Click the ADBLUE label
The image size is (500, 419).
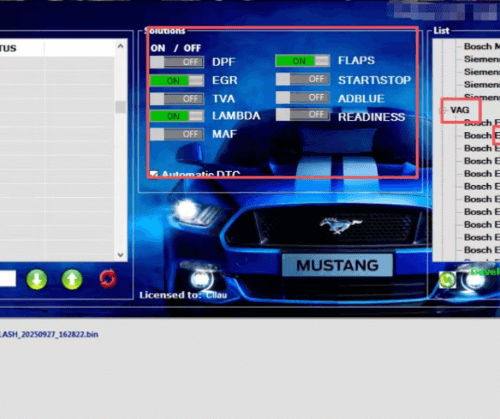[x=361, y=99]
